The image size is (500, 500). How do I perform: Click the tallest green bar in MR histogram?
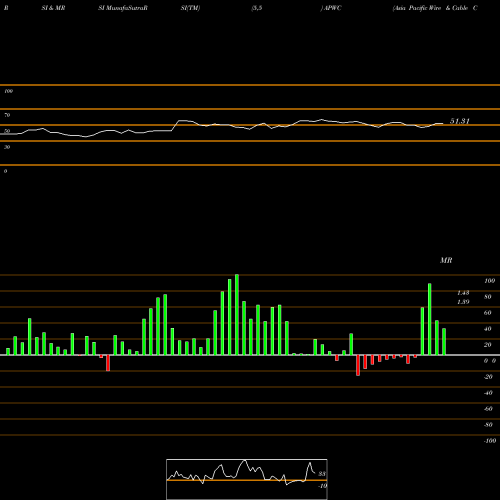pyautogui.click(x=237, y=315)
